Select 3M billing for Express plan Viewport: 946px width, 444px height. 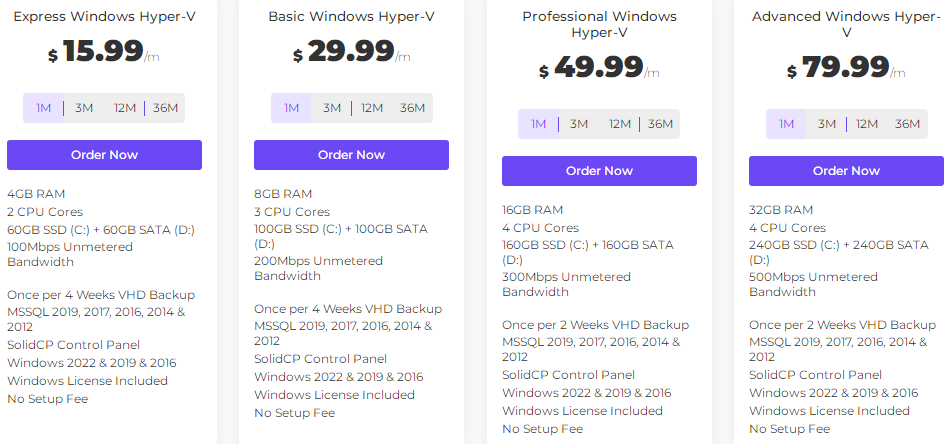[x=84, y=108]
